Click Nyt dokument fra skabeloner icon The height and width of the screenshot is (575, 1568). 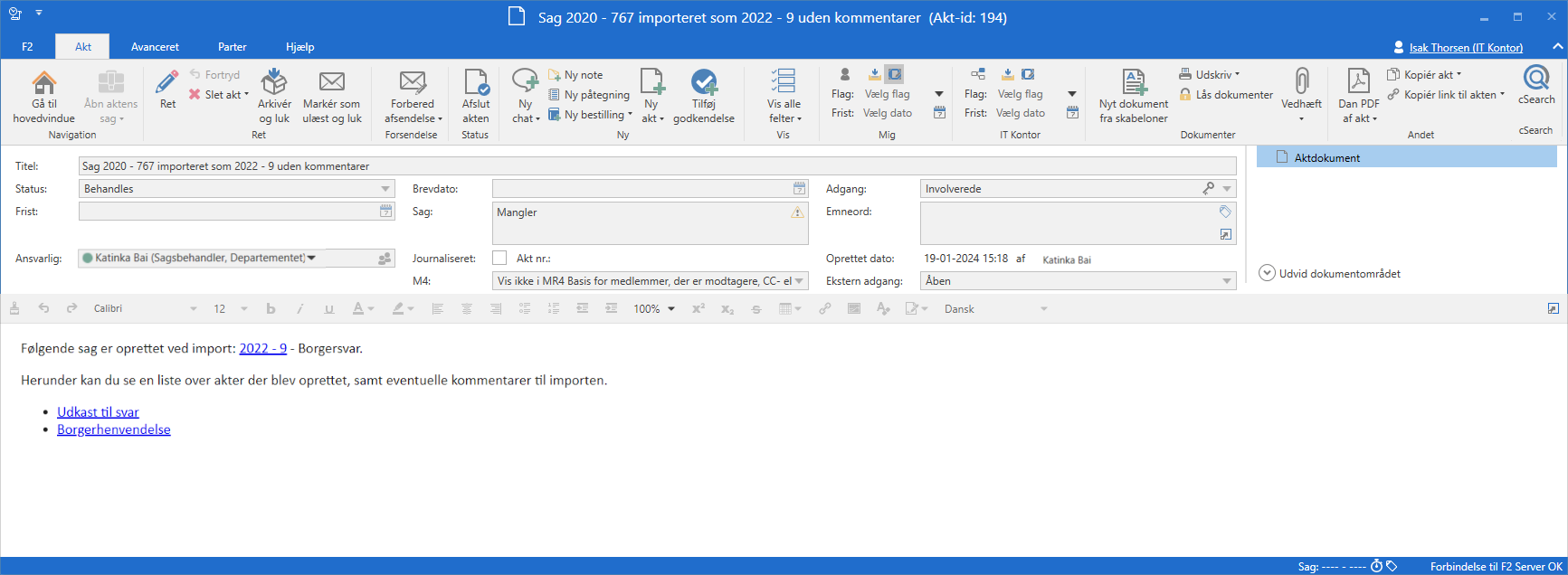1134,84
